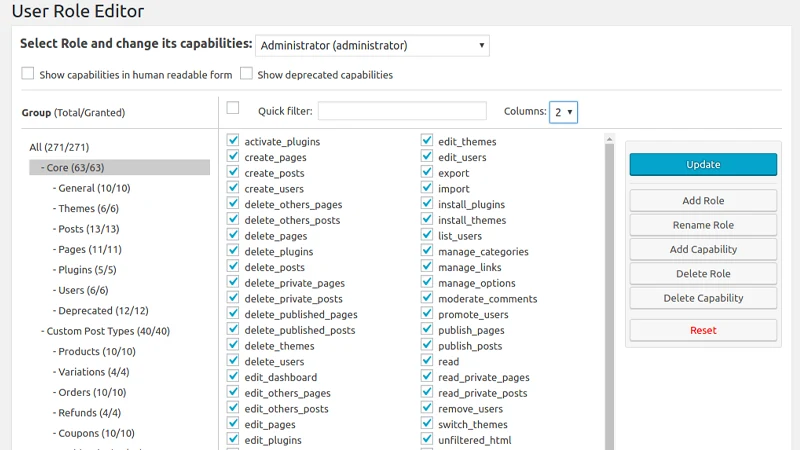Screen dimensions: 800x450
Task: Click the Update button
Action: click(x=703, y=164)
